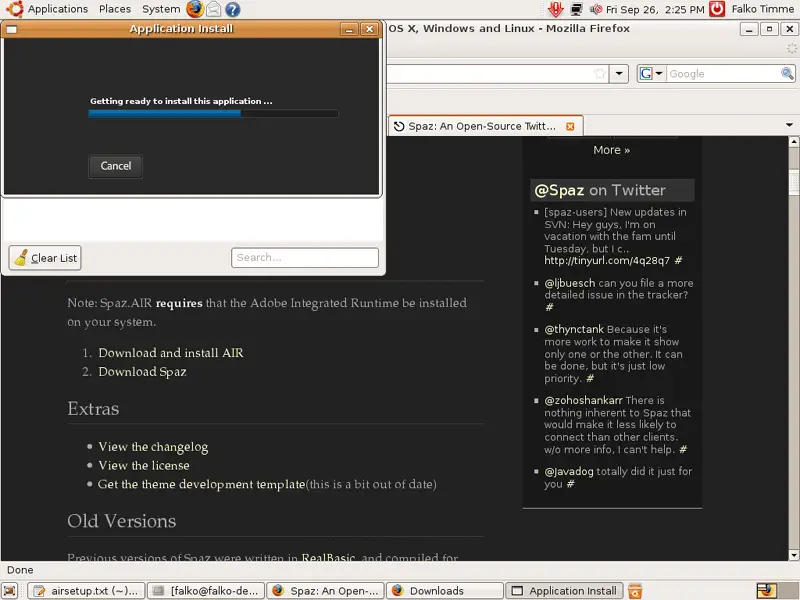Switch to Spaz Firefox taskbar item
Viewport: 800px width, 600px height.
pyautogui.click(x=326, y=591)
